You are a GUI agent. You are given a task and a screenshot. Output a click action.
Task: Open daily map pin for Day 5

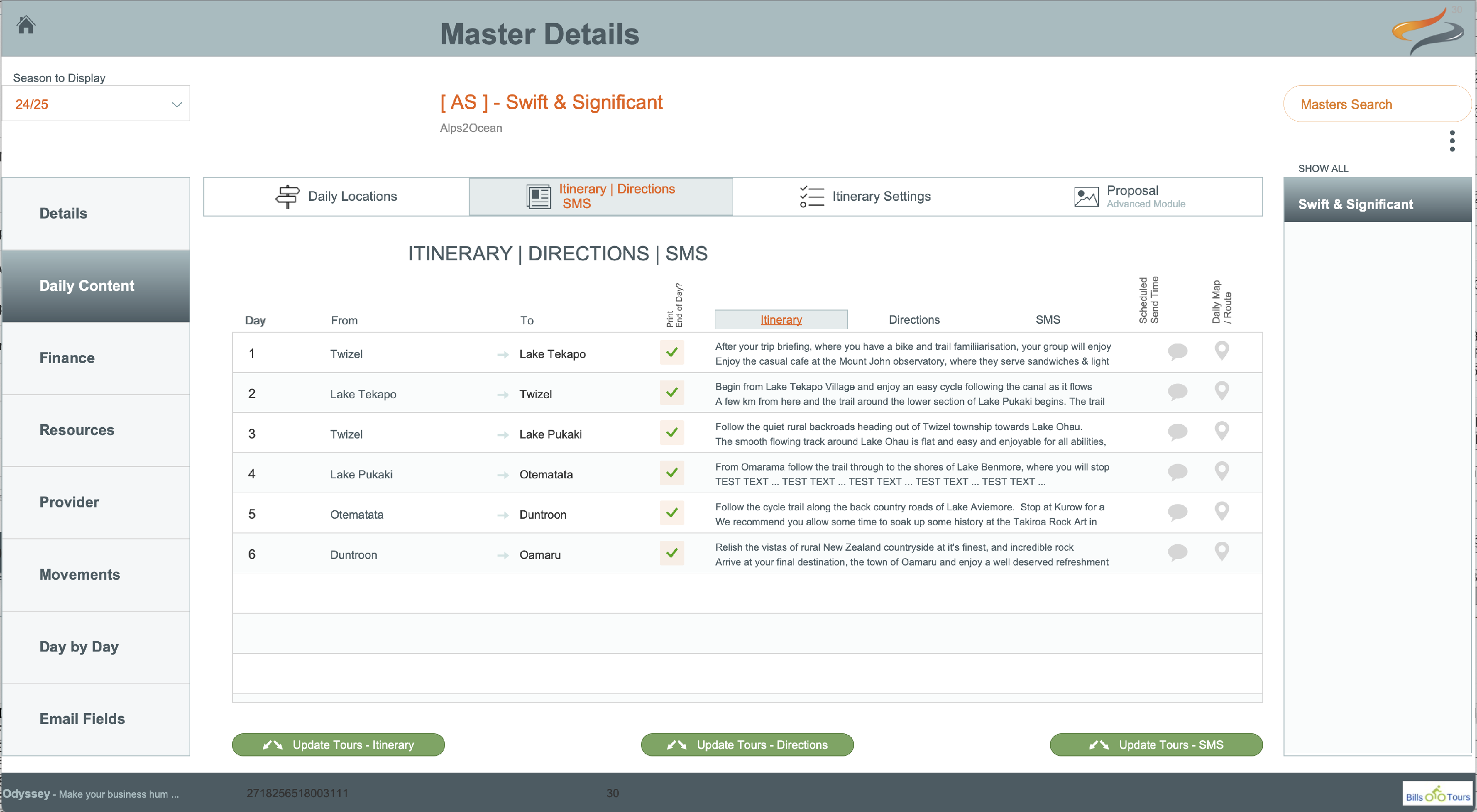1222,511
